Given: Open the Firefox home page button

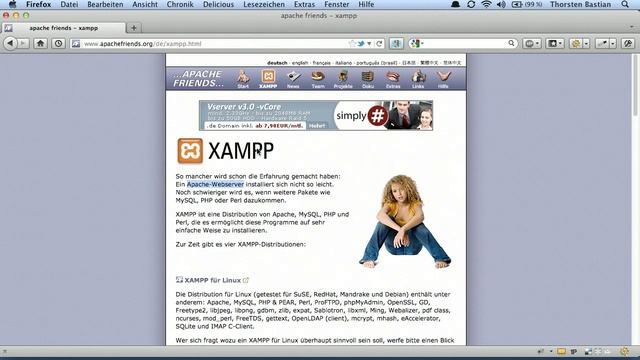Looking at the screenshot, I should click(40, 43).
